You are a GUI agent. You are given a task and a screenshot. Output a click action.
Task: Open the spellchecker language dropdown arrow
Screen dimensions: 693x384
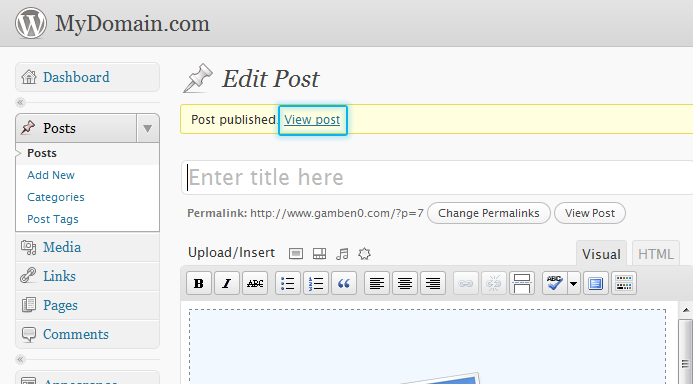[x=573, y=283]
